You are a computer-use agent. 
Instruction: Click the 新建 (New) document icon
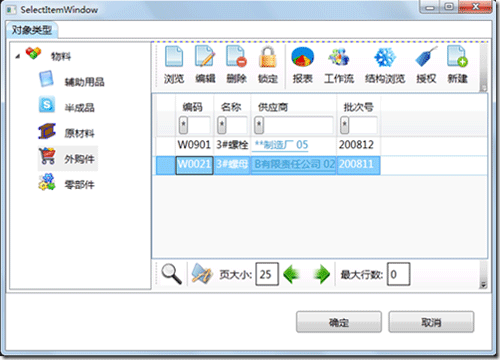457,57
